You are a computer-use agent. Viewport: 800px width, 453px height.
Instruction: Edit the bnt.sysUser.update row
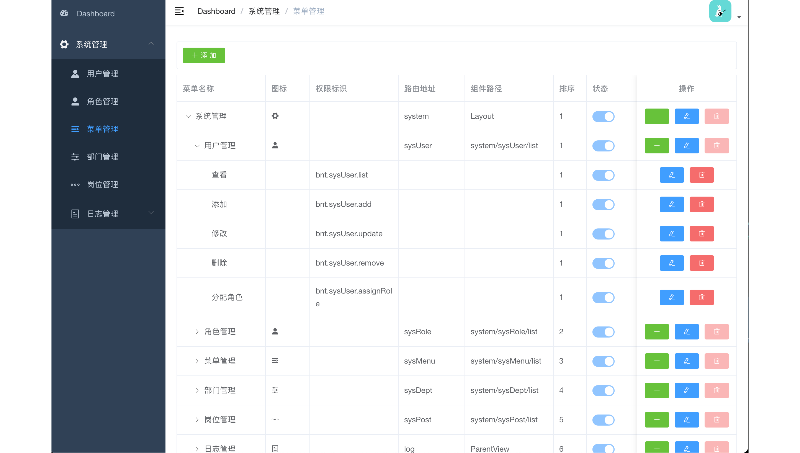(x=671, y=234)
